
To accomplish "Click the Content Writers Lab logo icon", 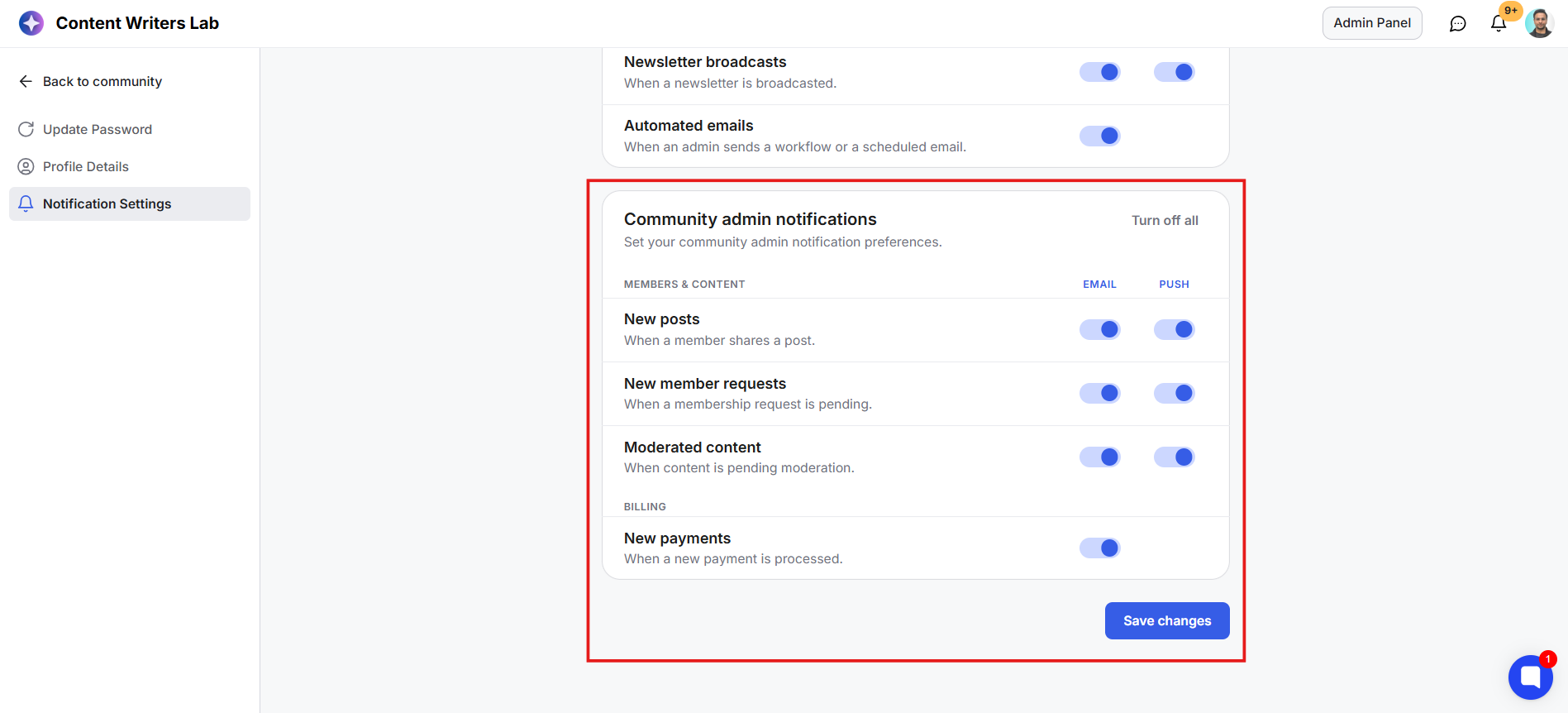I will 31,23.
